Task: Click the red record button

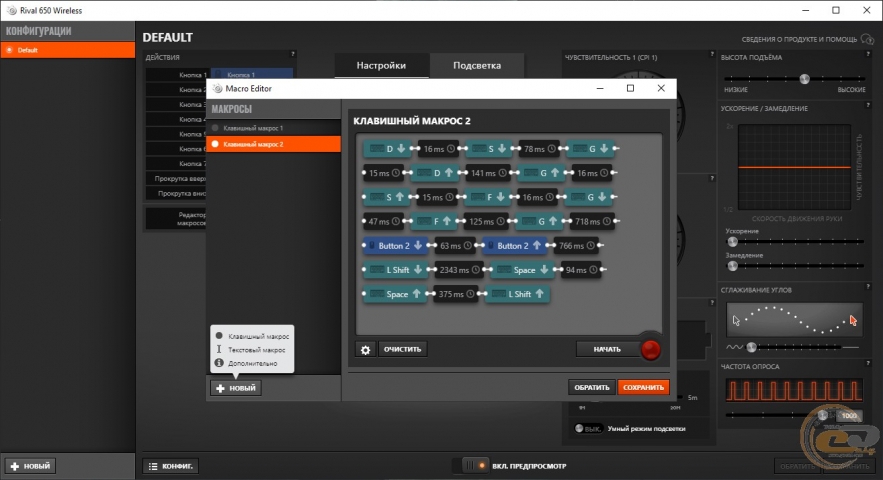Action: pyautogui.click(x=650, y=349)
